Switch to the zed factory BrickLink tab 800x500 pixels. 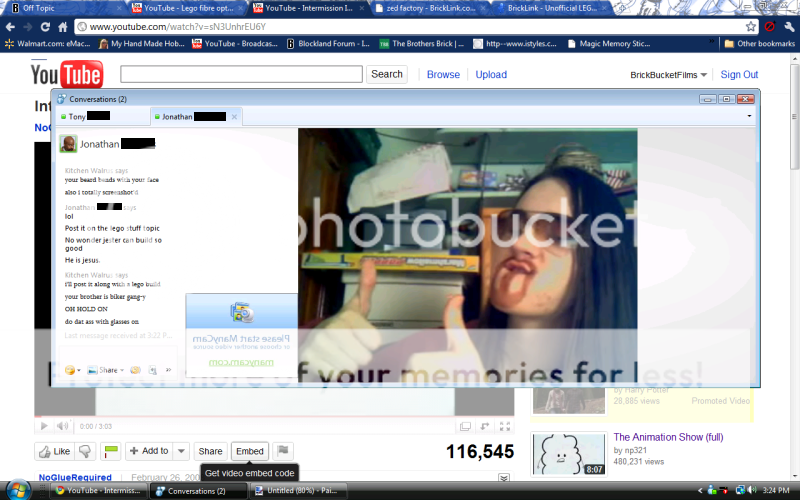432,8
